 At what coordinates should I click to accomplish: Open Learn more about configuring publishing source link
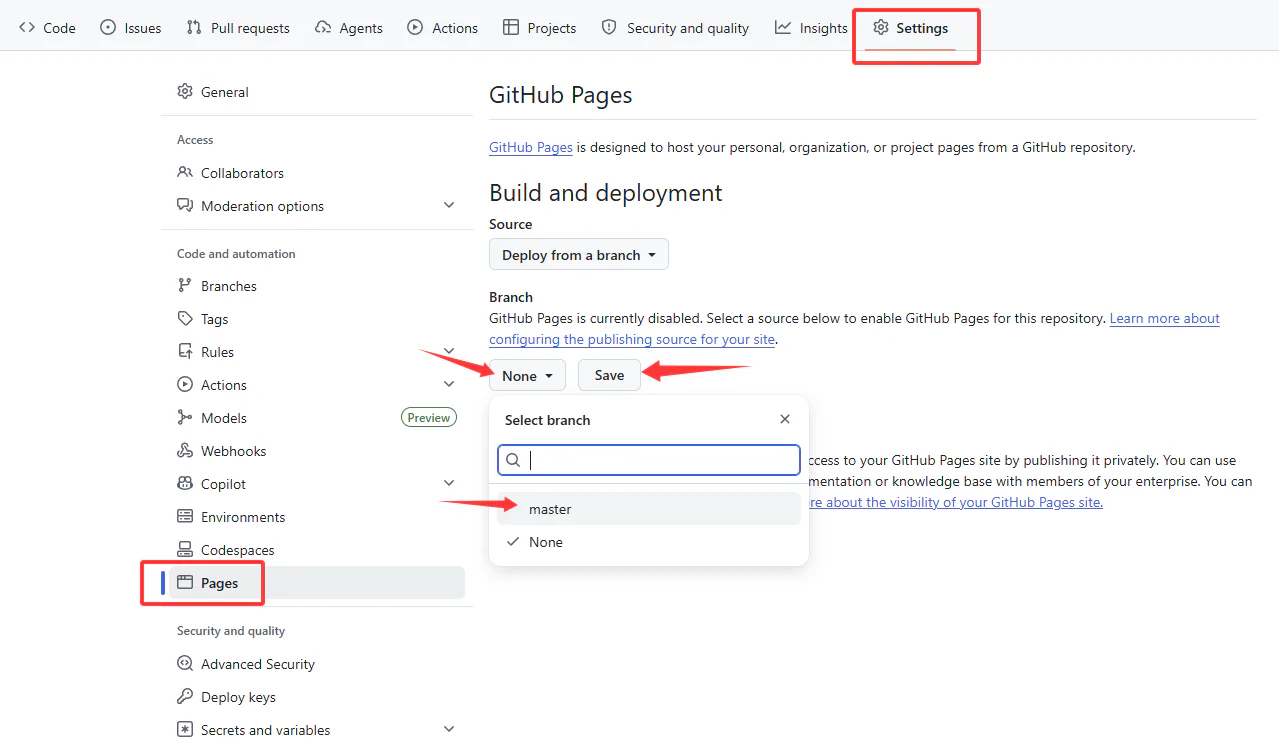854,329
